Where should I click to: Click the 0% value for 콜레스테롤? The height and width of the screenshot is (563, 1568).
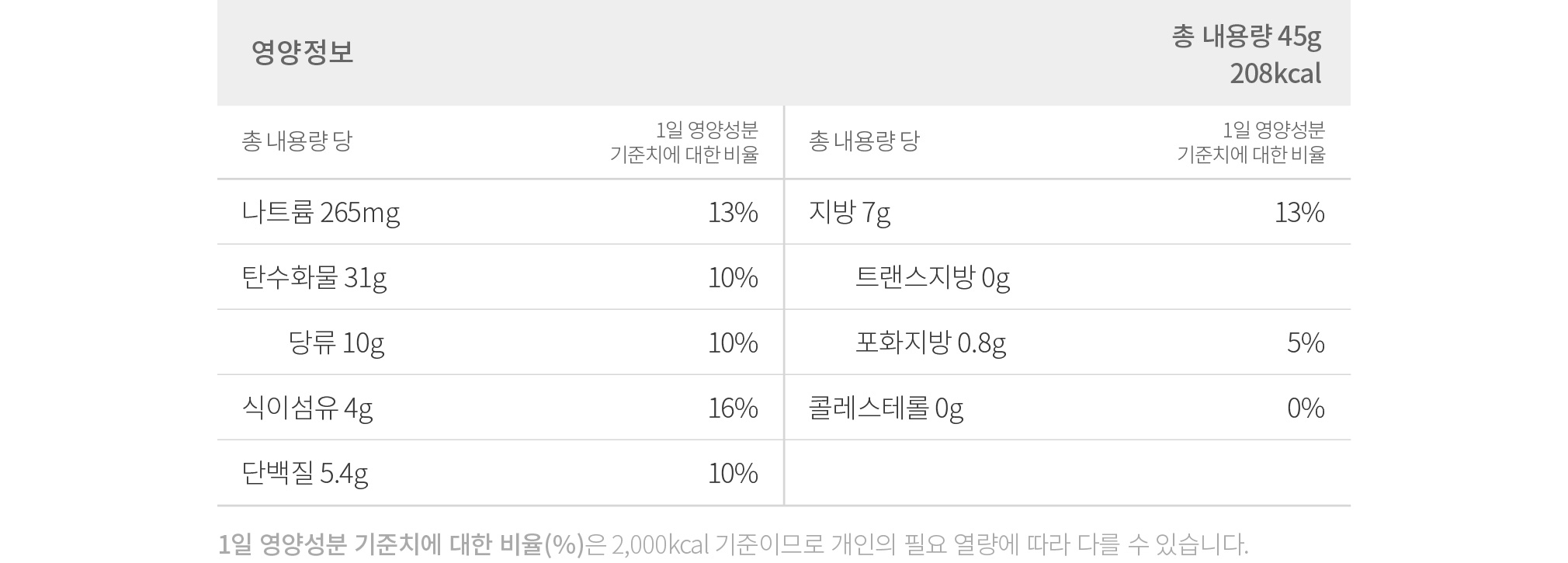1306,408
